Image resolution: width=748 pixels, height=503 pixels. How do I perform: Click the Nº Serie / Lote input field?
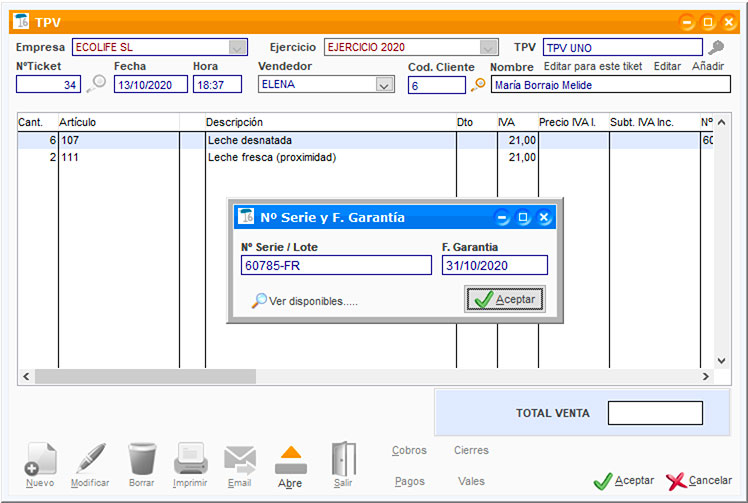pos(336,265)
